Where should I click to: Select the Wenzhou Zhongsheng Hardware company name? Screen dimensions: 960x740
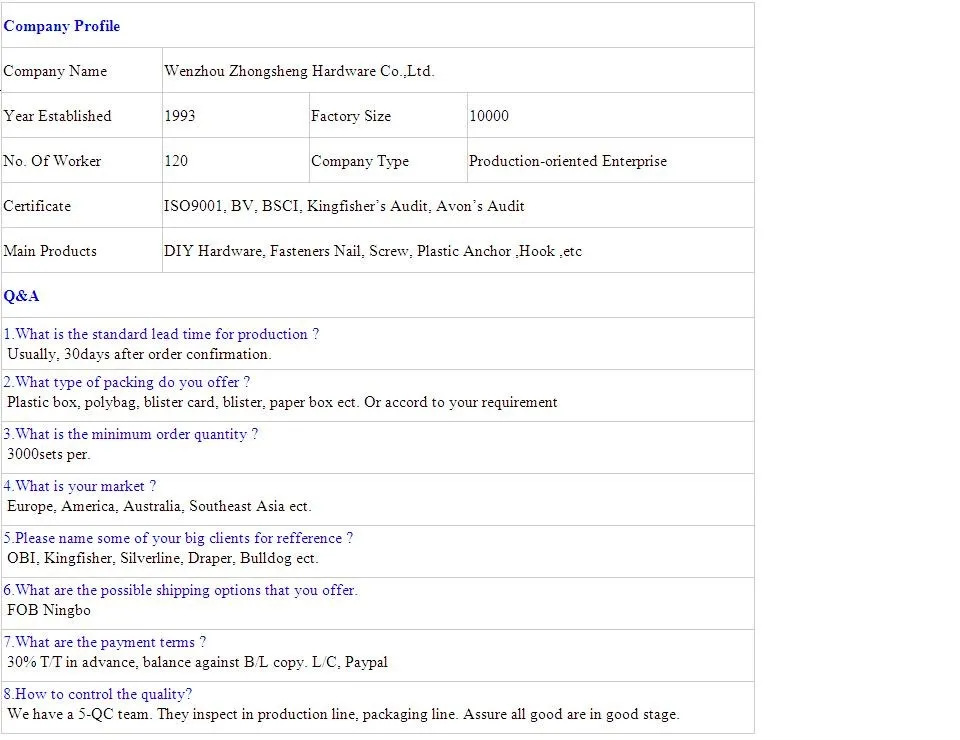(299, 71)
